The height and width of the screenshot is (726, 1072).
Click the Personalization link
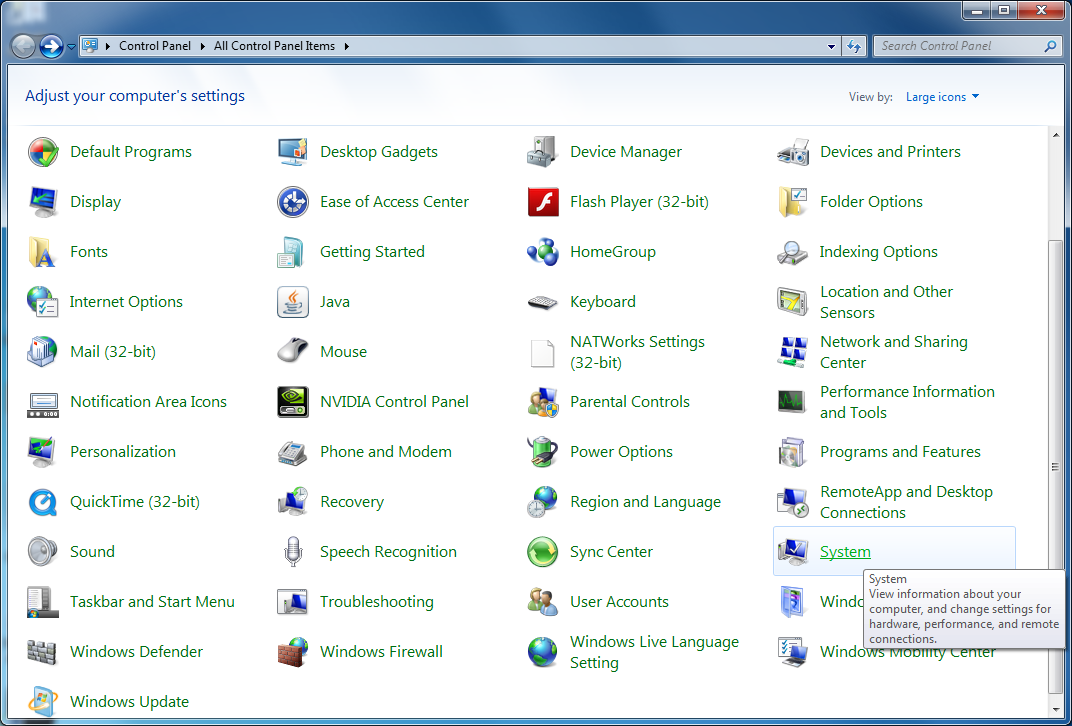pyautogui.click(x=123, y=451)
